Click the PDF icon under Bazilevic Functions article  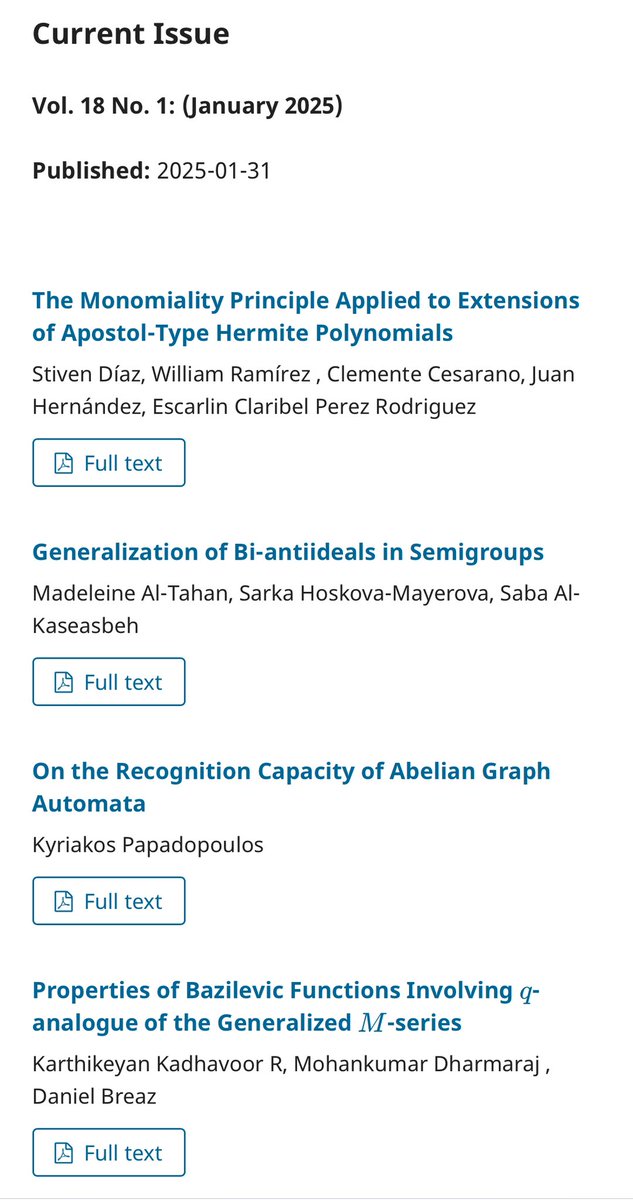tap(63, 1153)
